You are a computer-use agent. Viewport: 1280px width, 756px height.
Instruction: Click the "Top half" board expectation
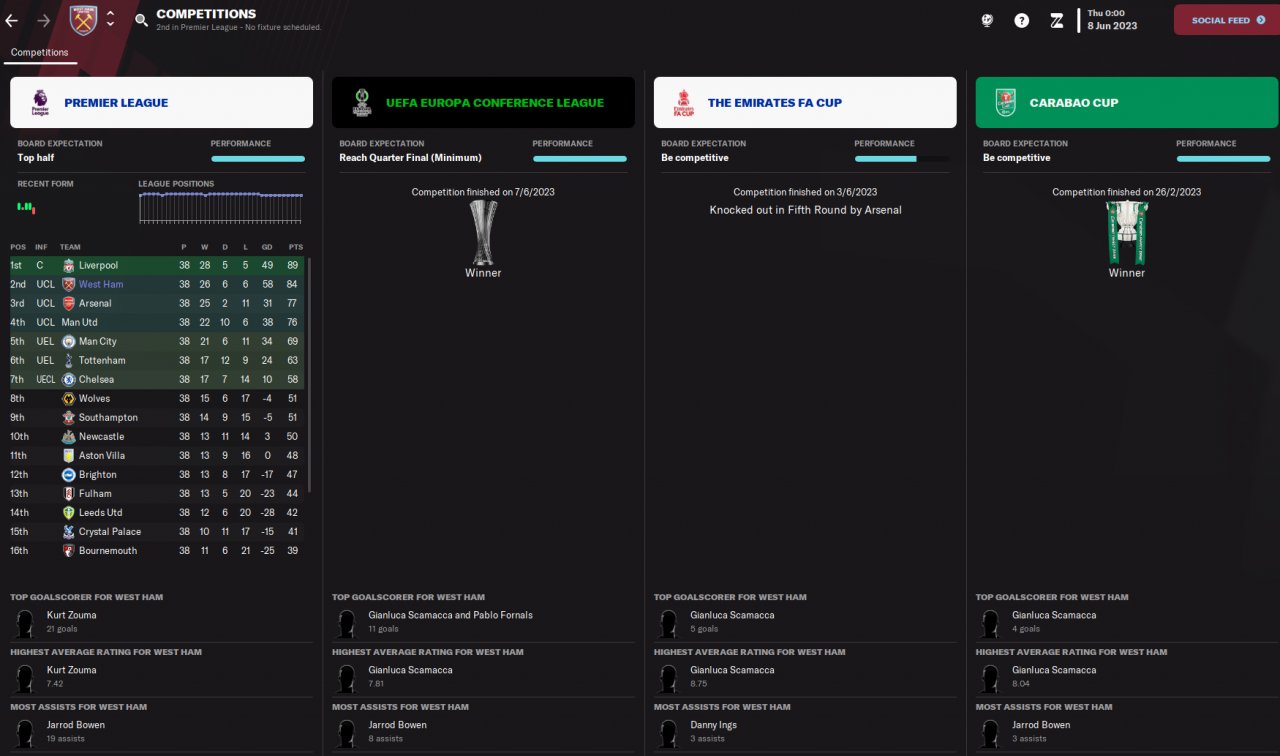click(x=38, y=158)
